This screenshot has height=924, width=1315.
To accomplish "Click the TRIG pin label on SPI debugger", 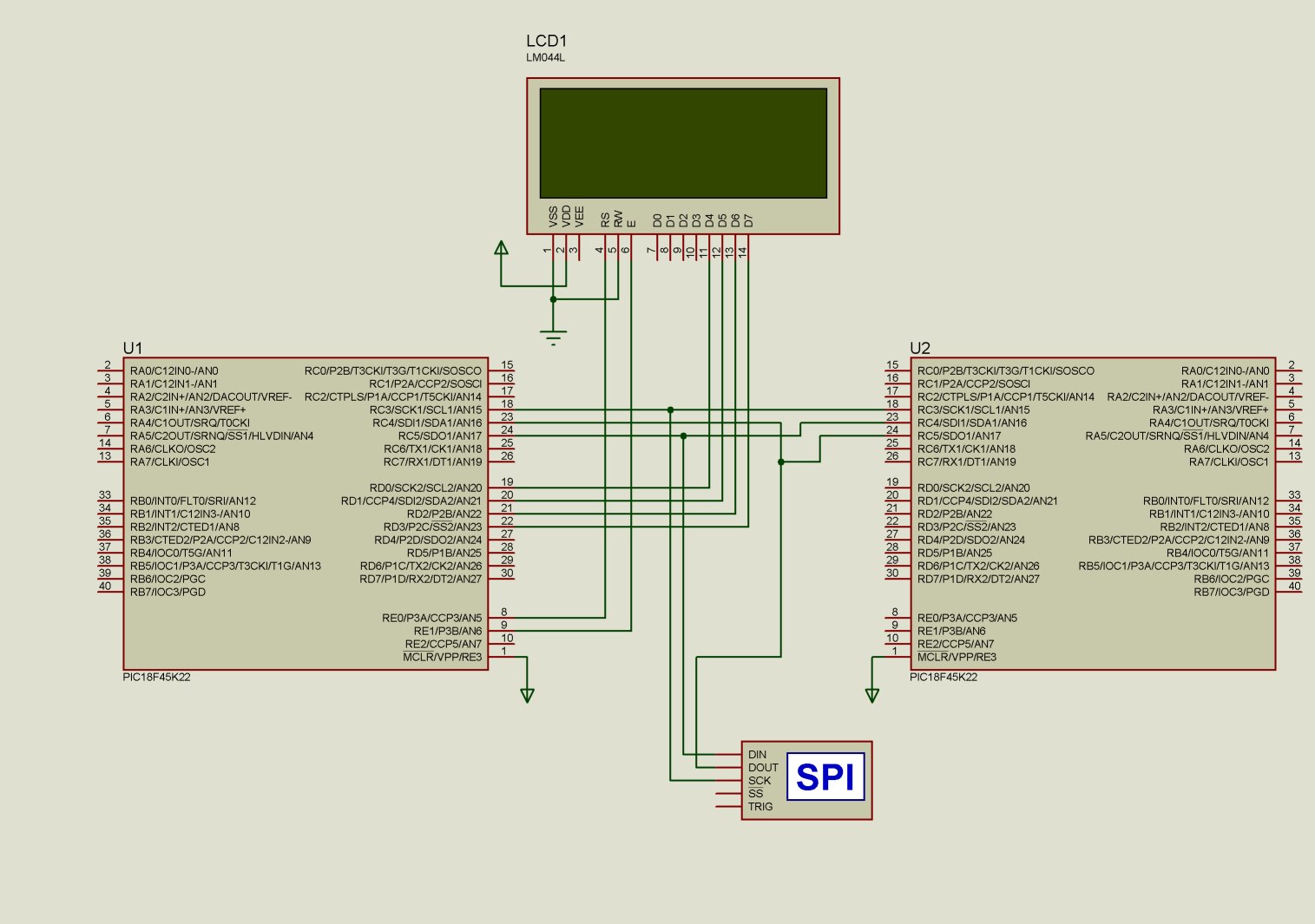I will coord(760,807).
